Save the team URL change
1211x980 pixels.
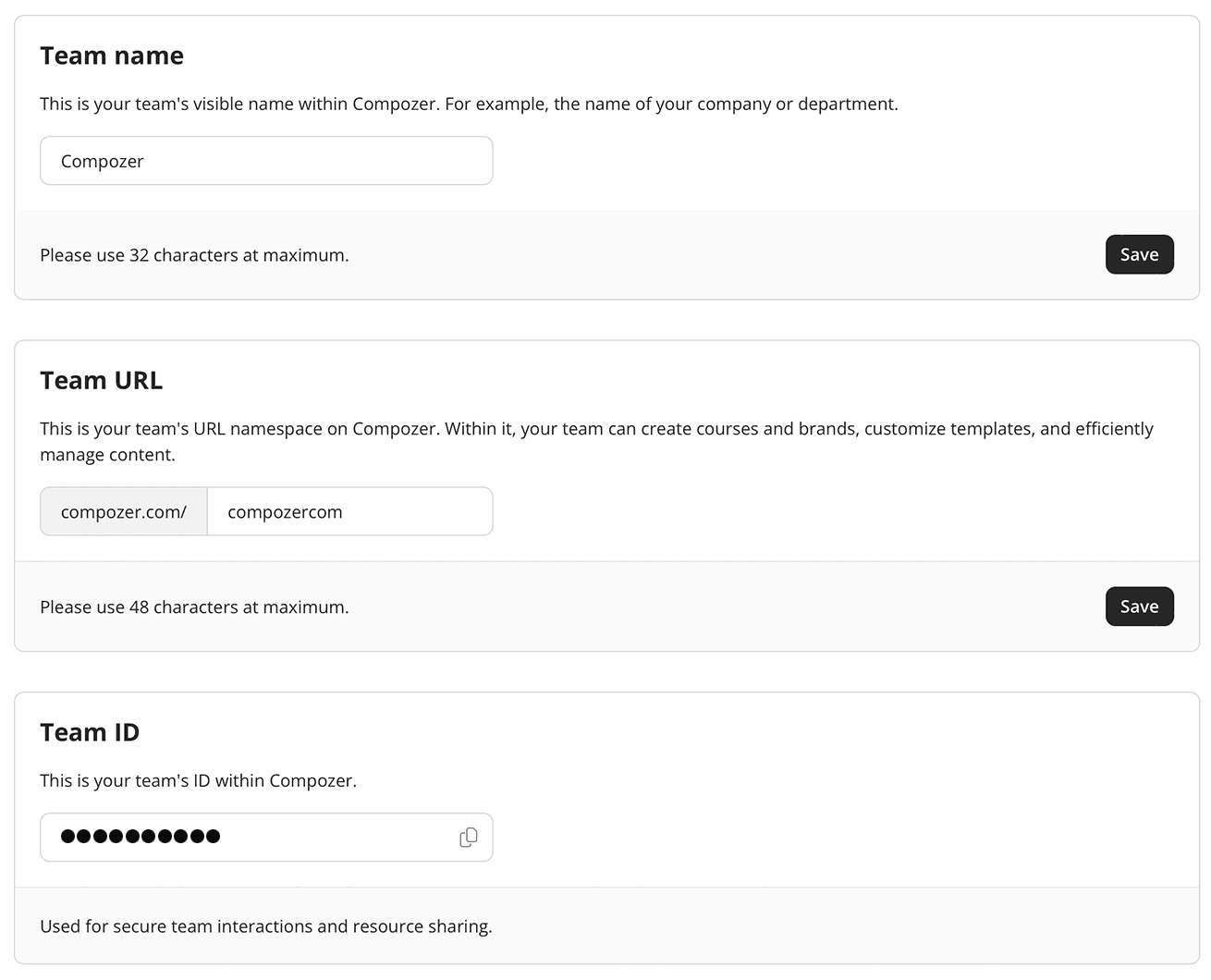(x=1139, y=607)
